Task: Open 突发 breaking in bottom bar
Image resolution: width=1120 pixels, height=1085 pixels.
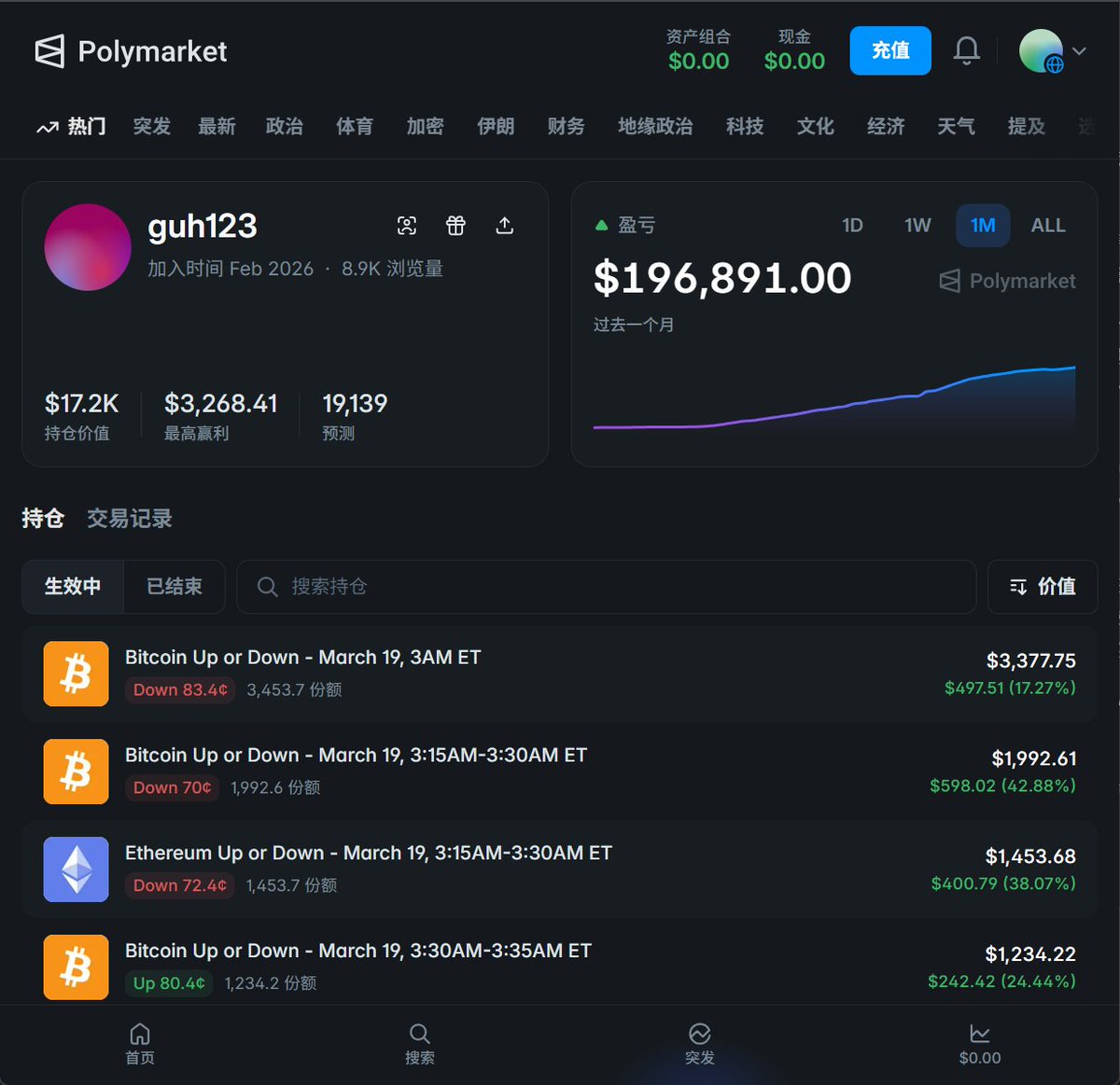Action: click(x=700, y=1044)
